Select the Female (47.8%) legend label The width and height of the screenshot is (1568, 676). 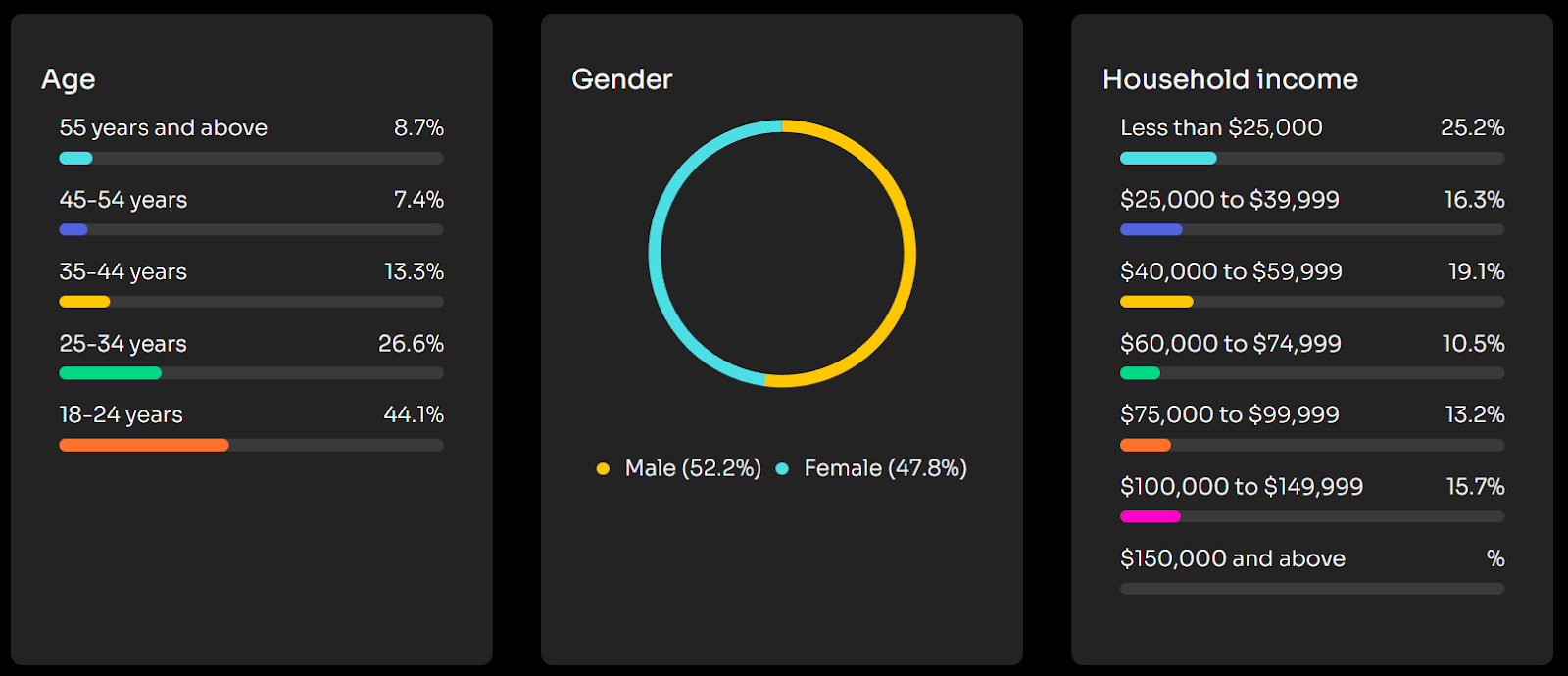885,468
